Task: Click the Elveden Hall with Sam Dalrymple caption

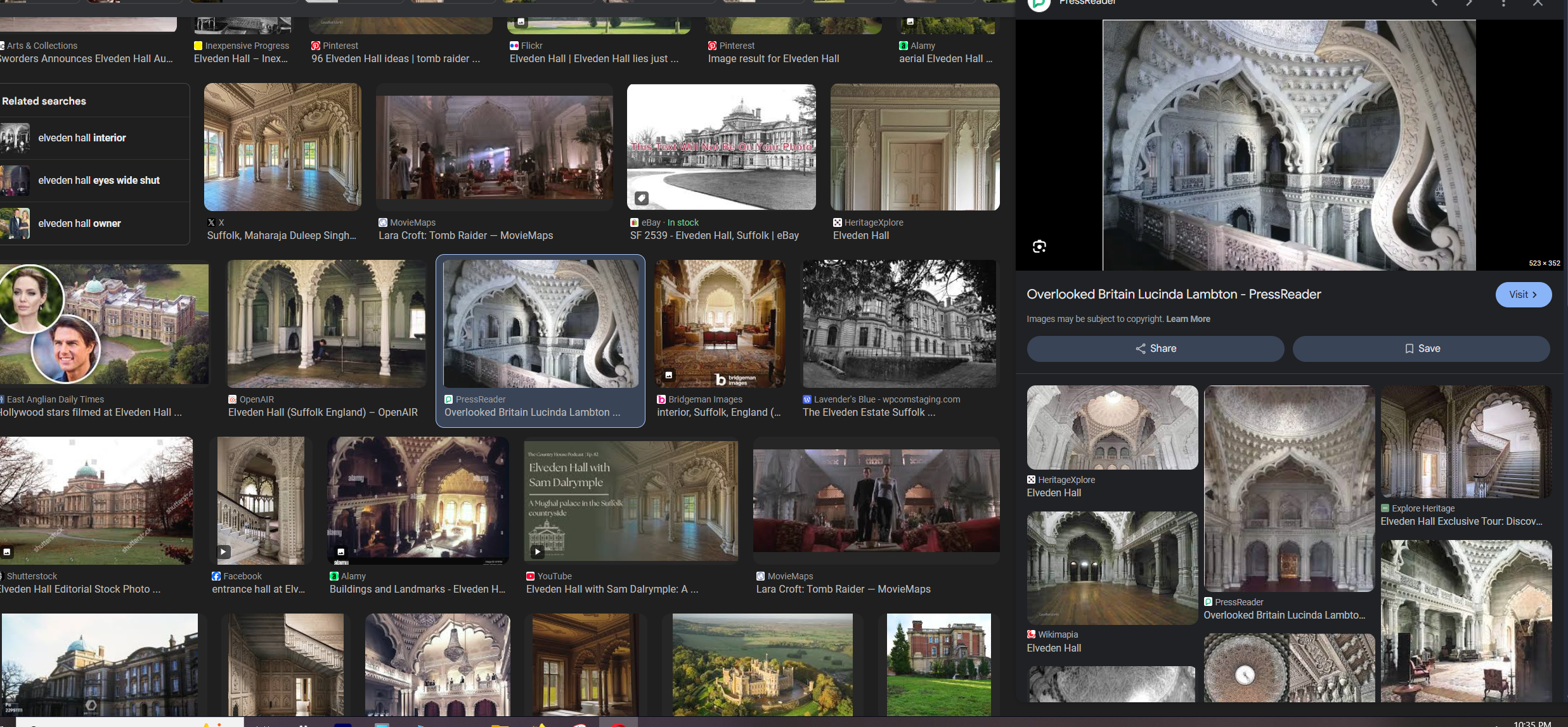Action: (612, 589)
